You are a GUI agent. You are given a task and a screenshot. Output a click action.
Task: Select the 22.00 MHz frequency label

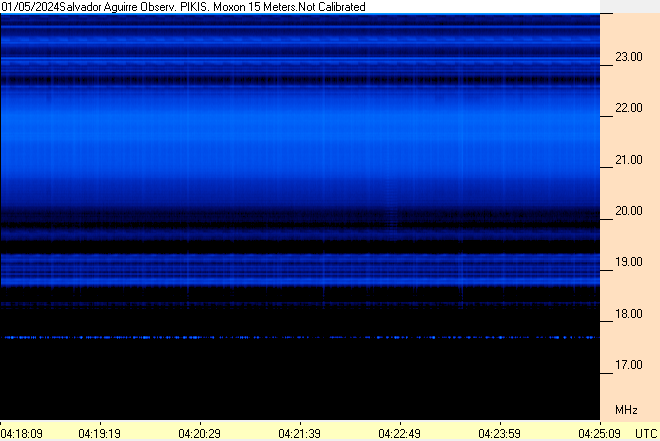point(629,108)
